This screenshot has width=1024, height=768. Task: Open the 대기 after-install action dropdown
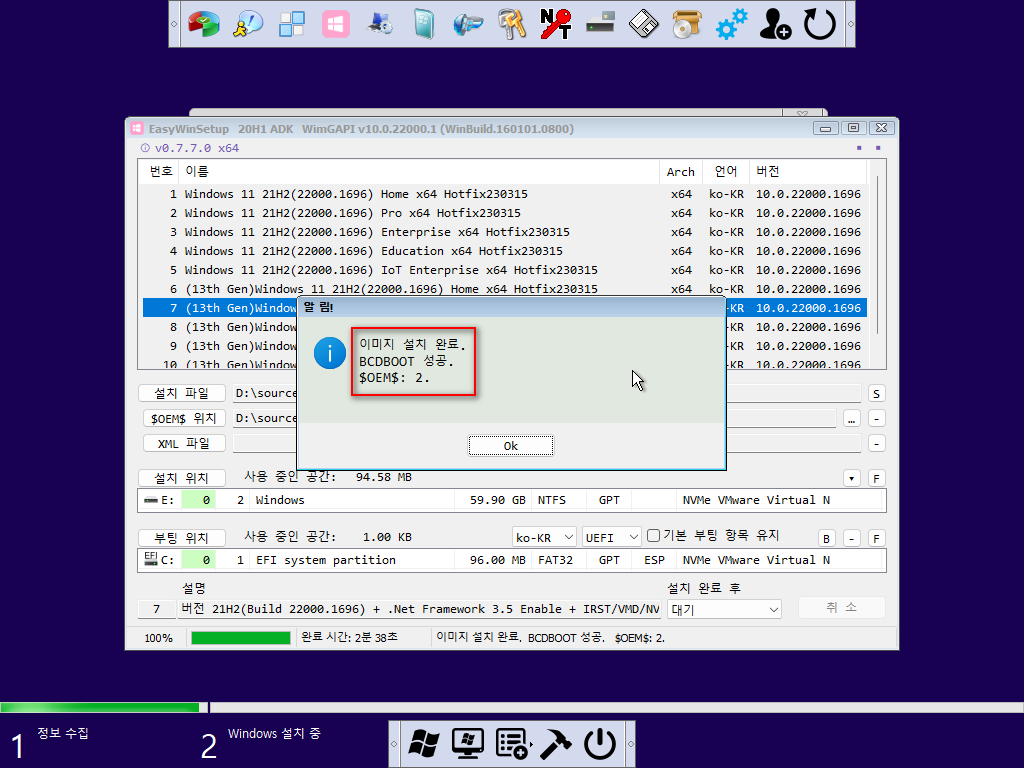pos(724,610)
